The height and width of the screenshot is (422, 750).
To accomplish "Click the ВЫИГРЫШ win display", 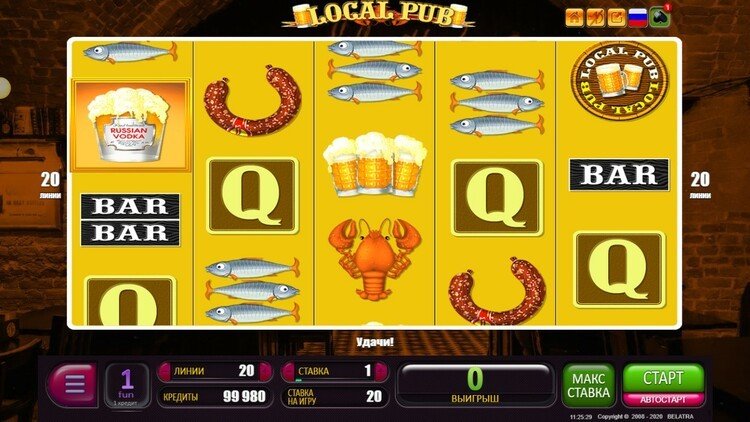I will click(x=475, y=384).
